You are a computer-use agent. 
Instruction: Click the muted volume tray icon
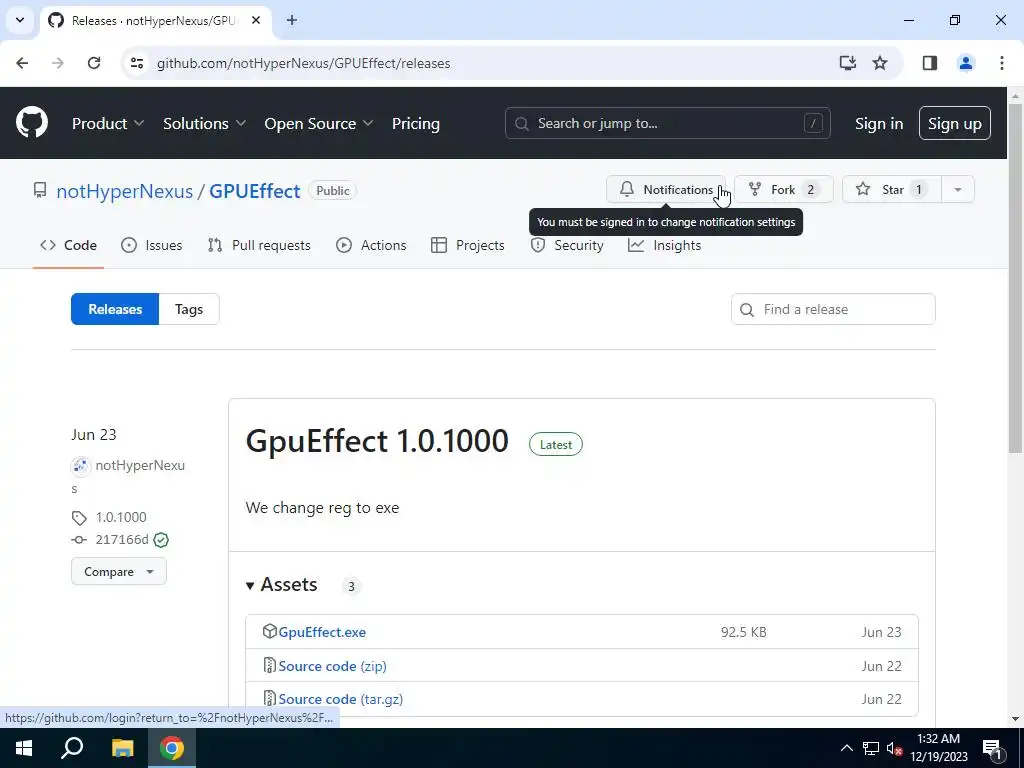[895, 748]
